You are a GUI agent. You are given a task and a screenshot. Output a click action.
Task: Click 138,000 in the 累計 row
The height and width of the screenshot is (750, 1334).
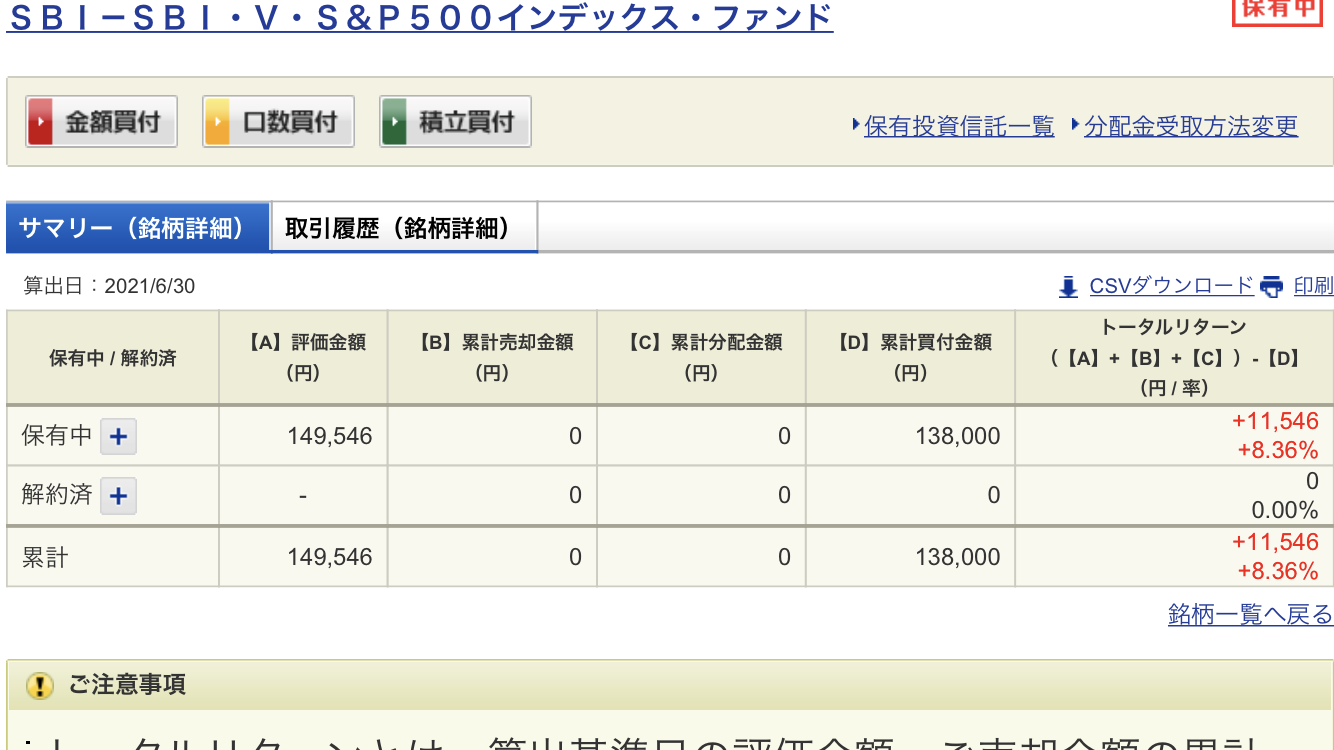[958, 557]
